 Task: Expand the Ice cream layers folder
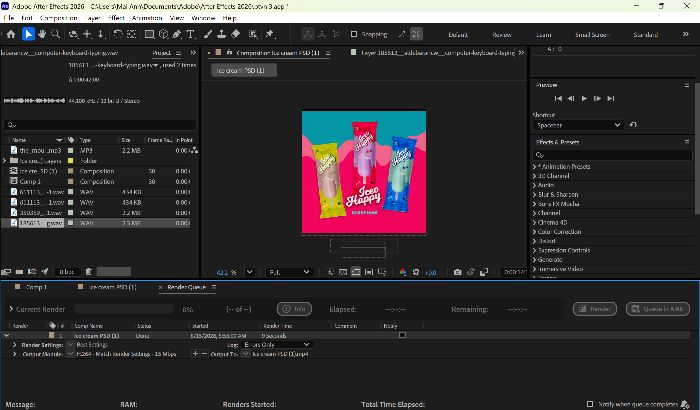tap(4, 160)
